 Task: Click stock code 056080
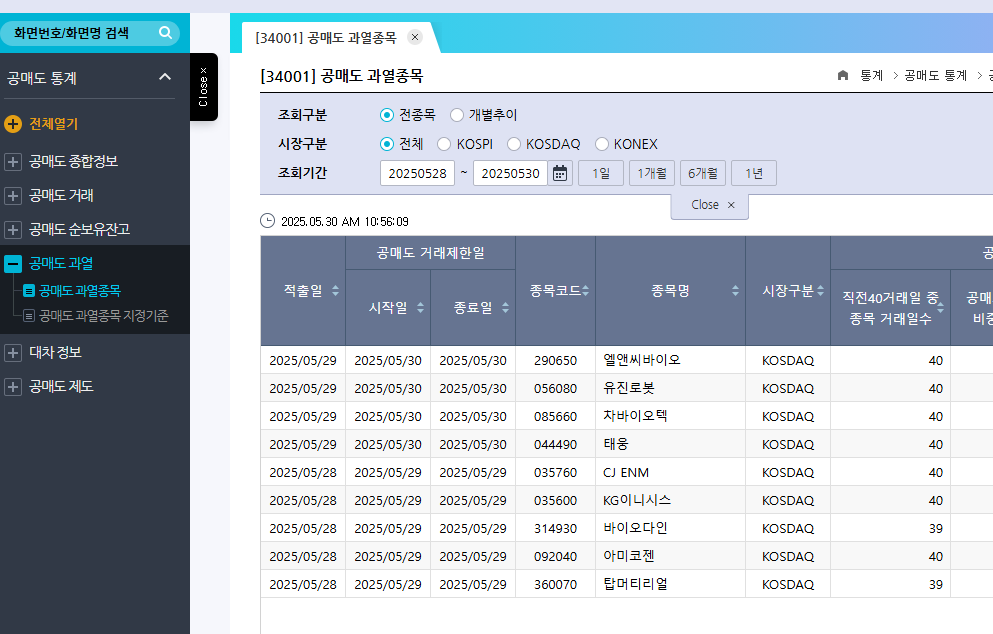(555, 388)
